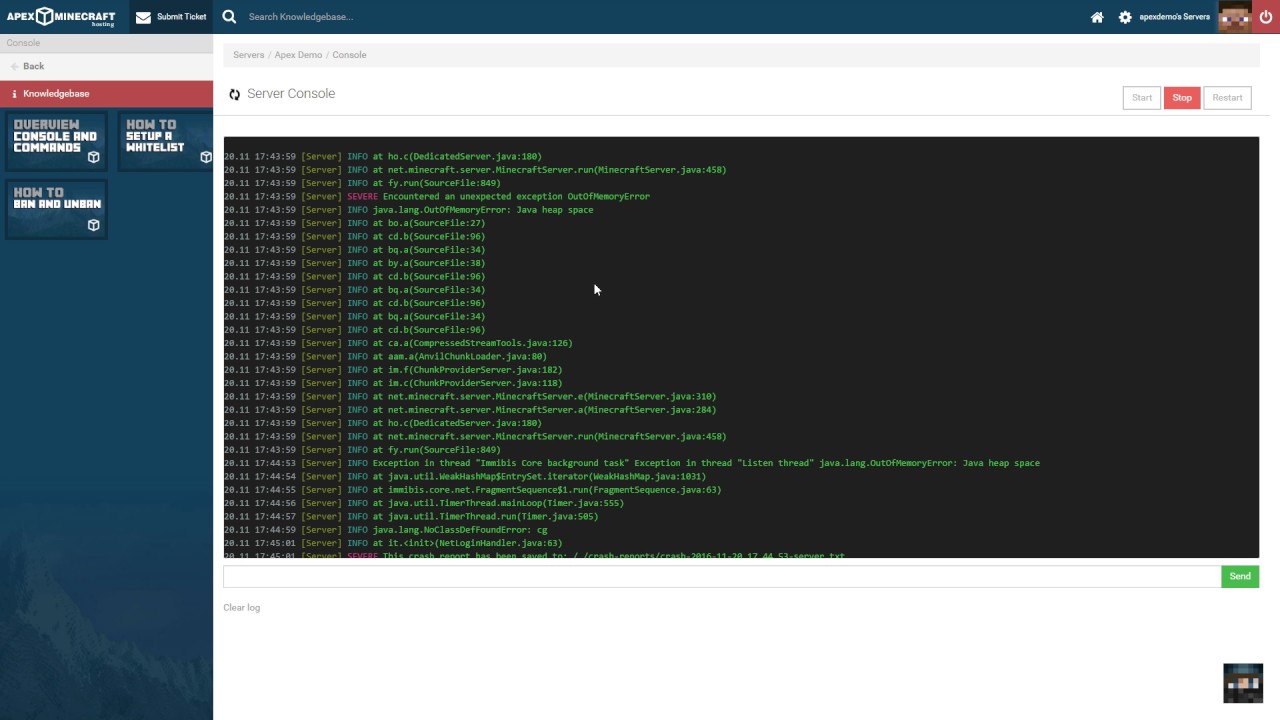Click the Apex Minecraft Hosting logo
The height and width of the screenshot is (720, 1280).
click(61, 17)
